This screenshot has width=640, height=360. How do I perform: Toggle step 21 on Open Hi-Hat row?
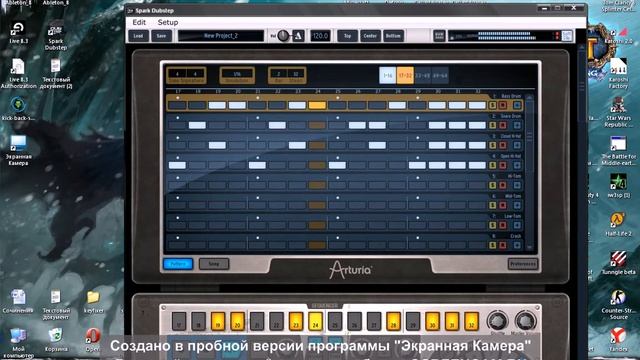click(x=257, y=165)
